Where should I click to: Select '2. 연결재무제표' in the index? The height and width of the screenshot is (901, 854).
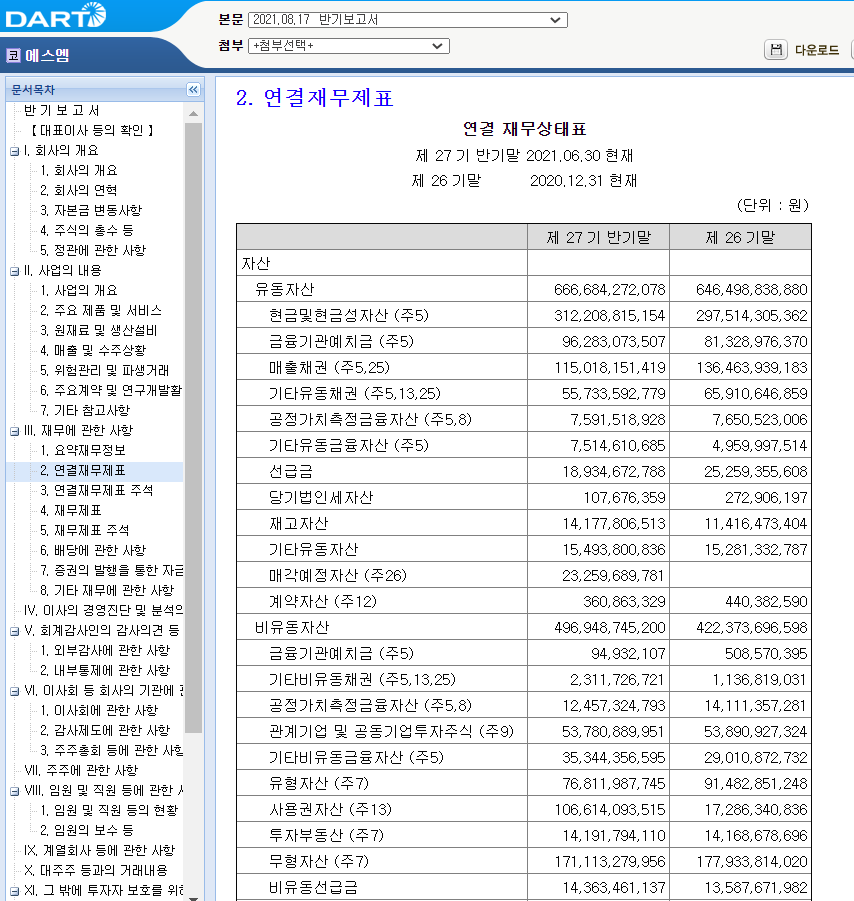pos(83,471)
